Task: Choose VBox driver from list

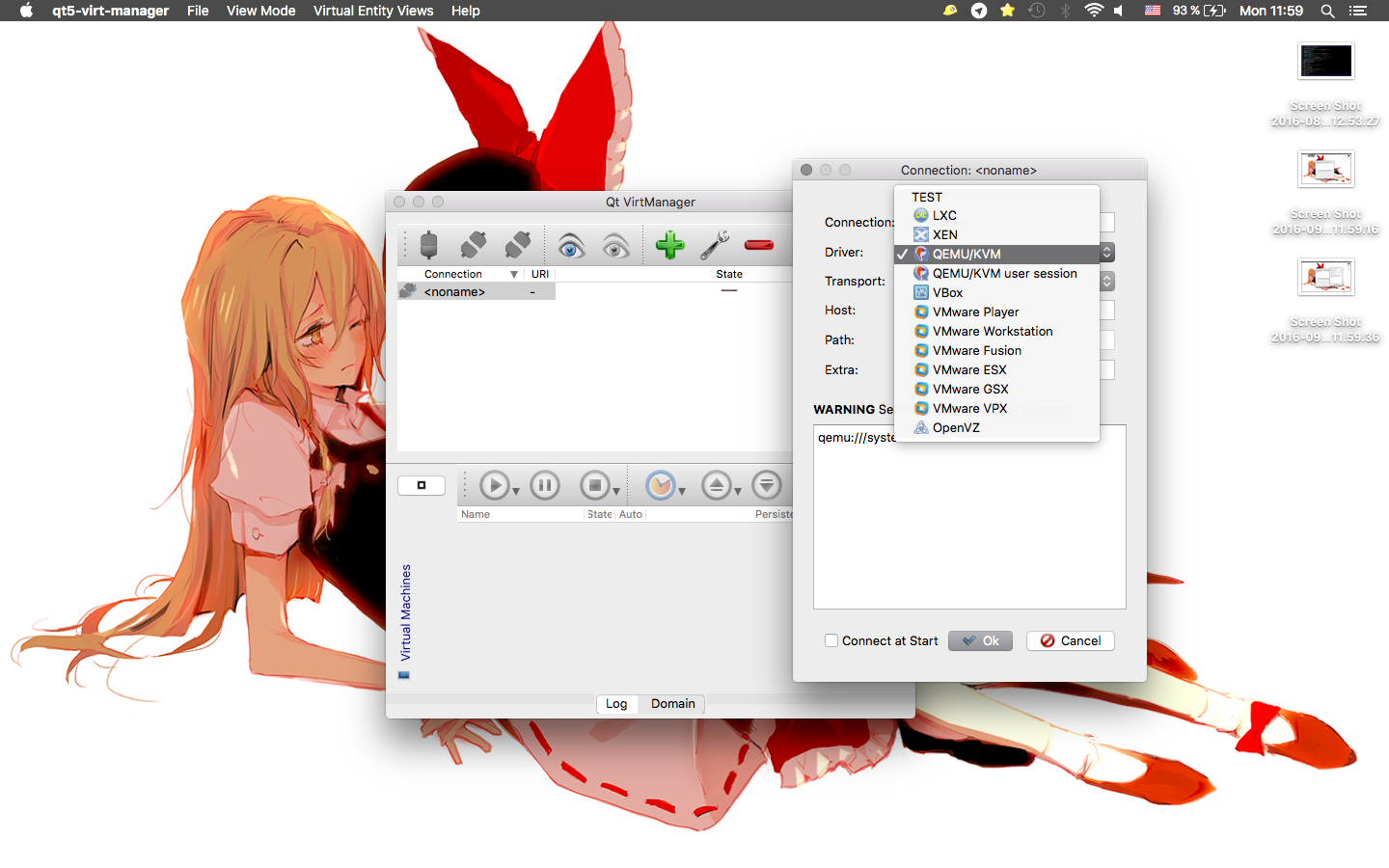Action: [997, 292]
